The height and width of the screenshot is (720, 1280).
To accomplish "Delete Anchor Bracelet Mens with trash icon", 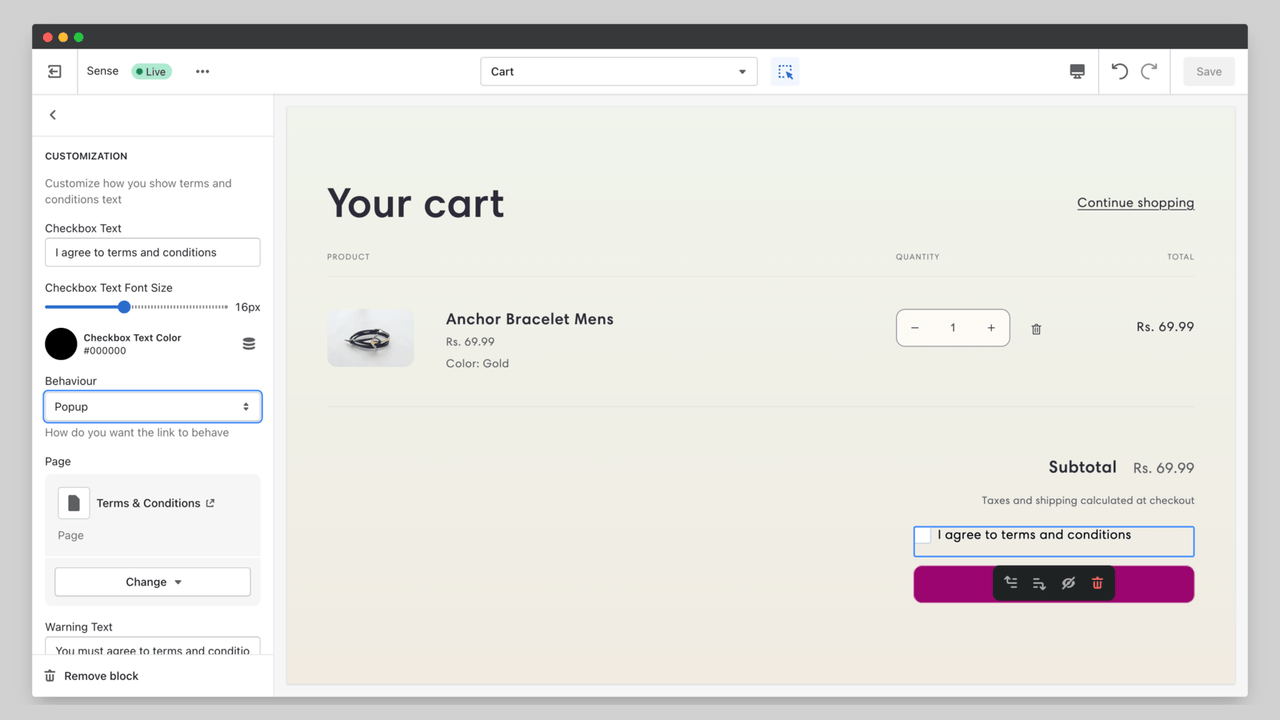I will 1036,329.
